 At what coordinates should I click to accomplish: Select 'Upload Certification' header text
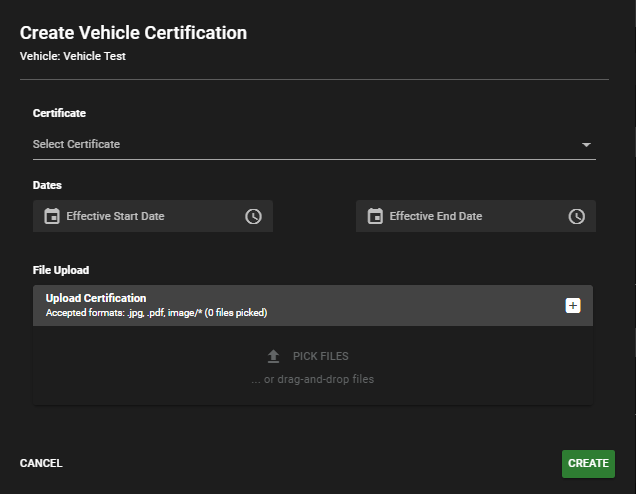[x=96, y=298]
